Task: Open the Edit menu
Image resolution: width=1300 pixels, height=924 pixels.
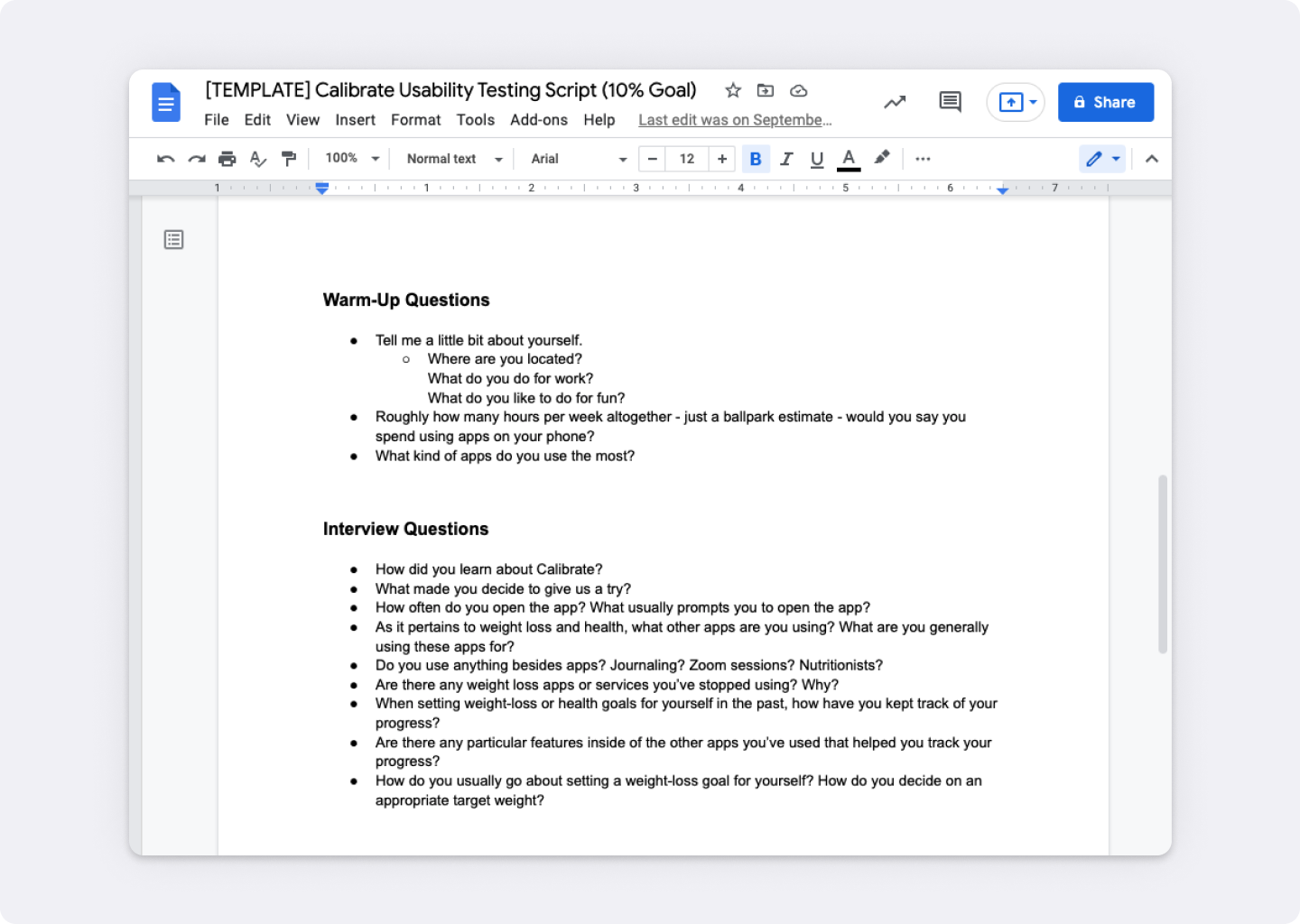Action: 257,120
